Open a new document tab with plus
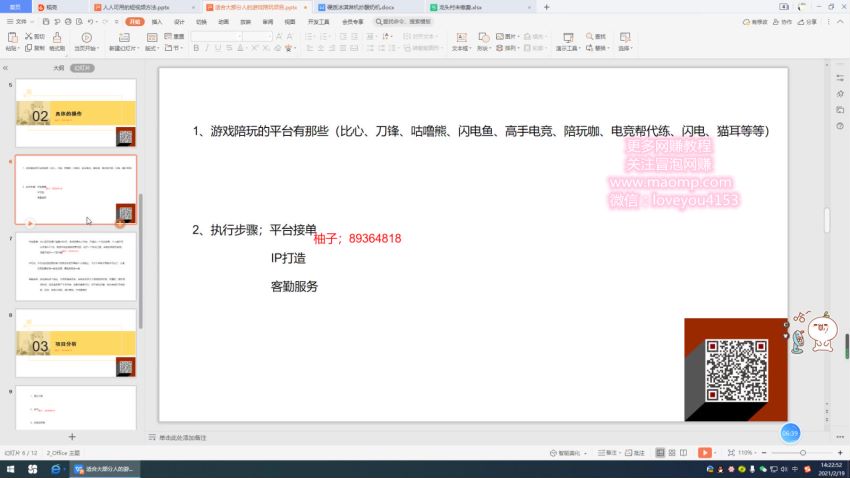 tap(546, 7)
